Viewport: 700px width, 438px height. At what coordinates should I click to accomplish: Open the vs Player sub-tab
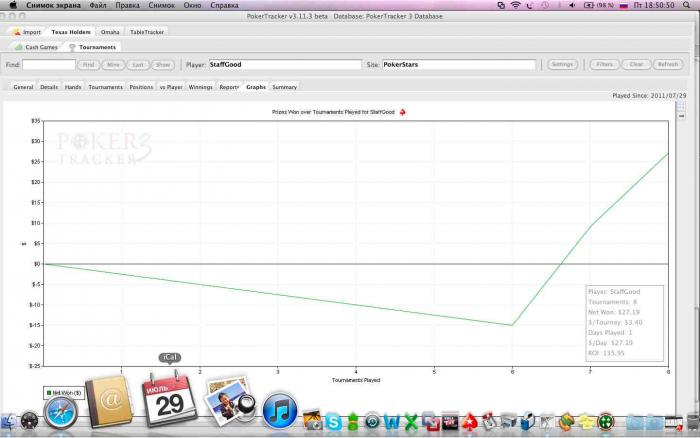click(x=171, y=87)
